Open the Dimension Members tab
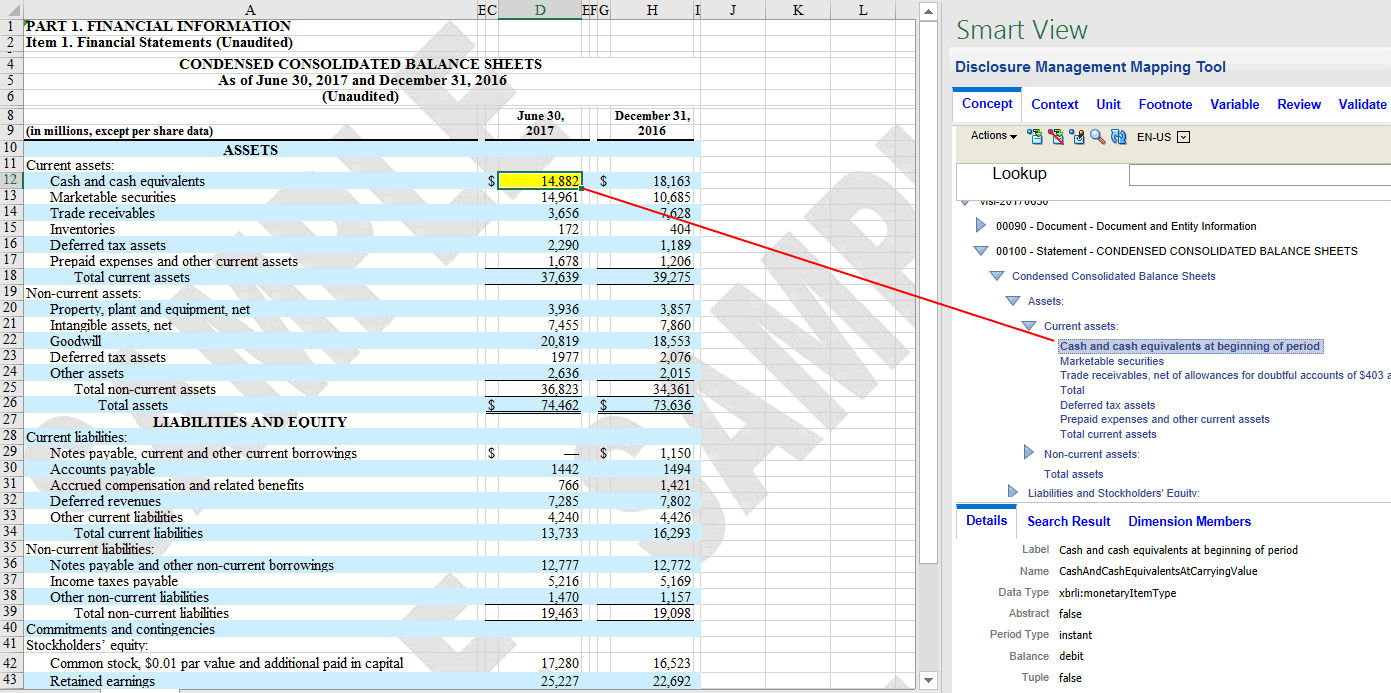 coord(1189,521)
